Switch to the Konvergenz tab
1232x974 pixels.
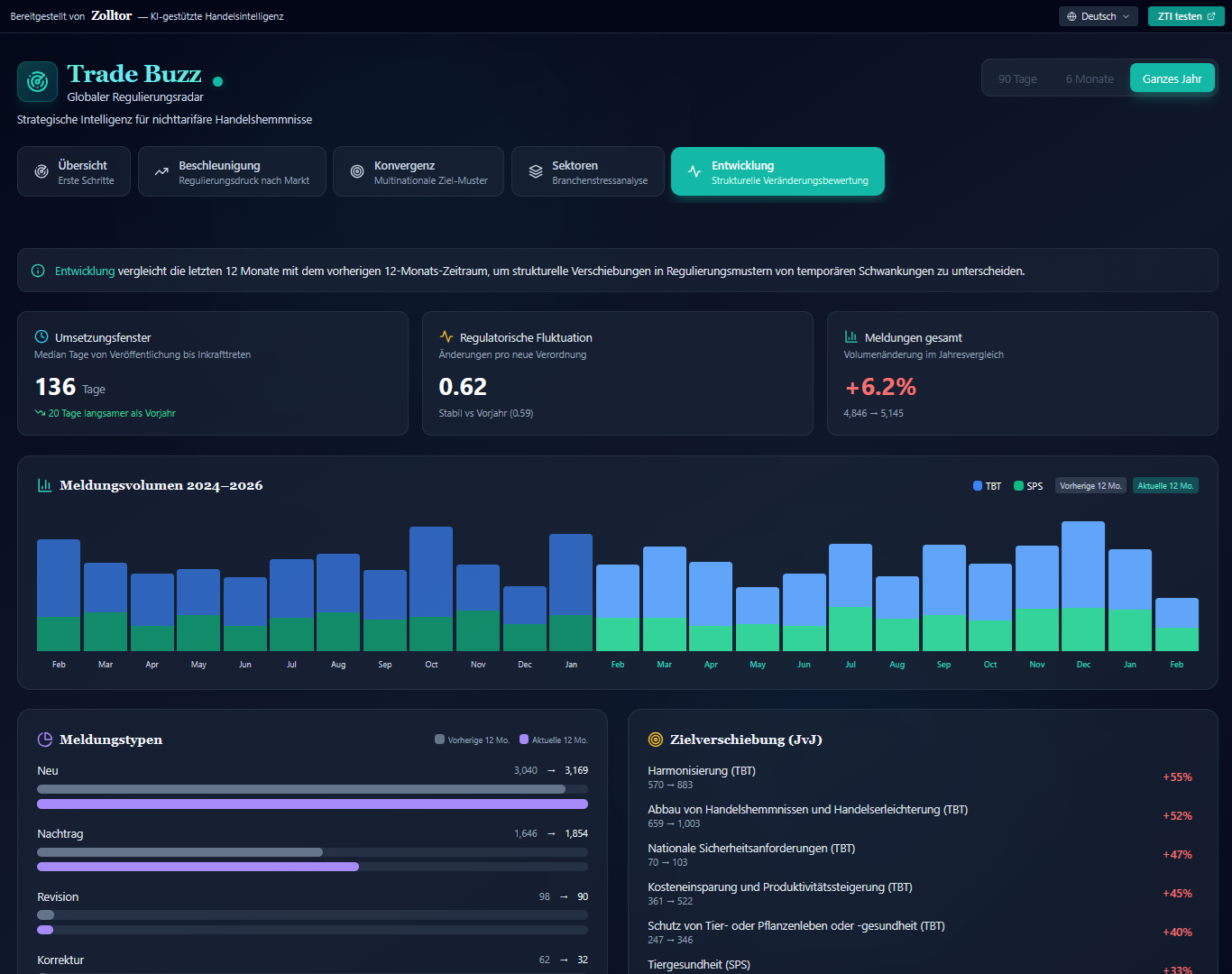tap(418, 170)
